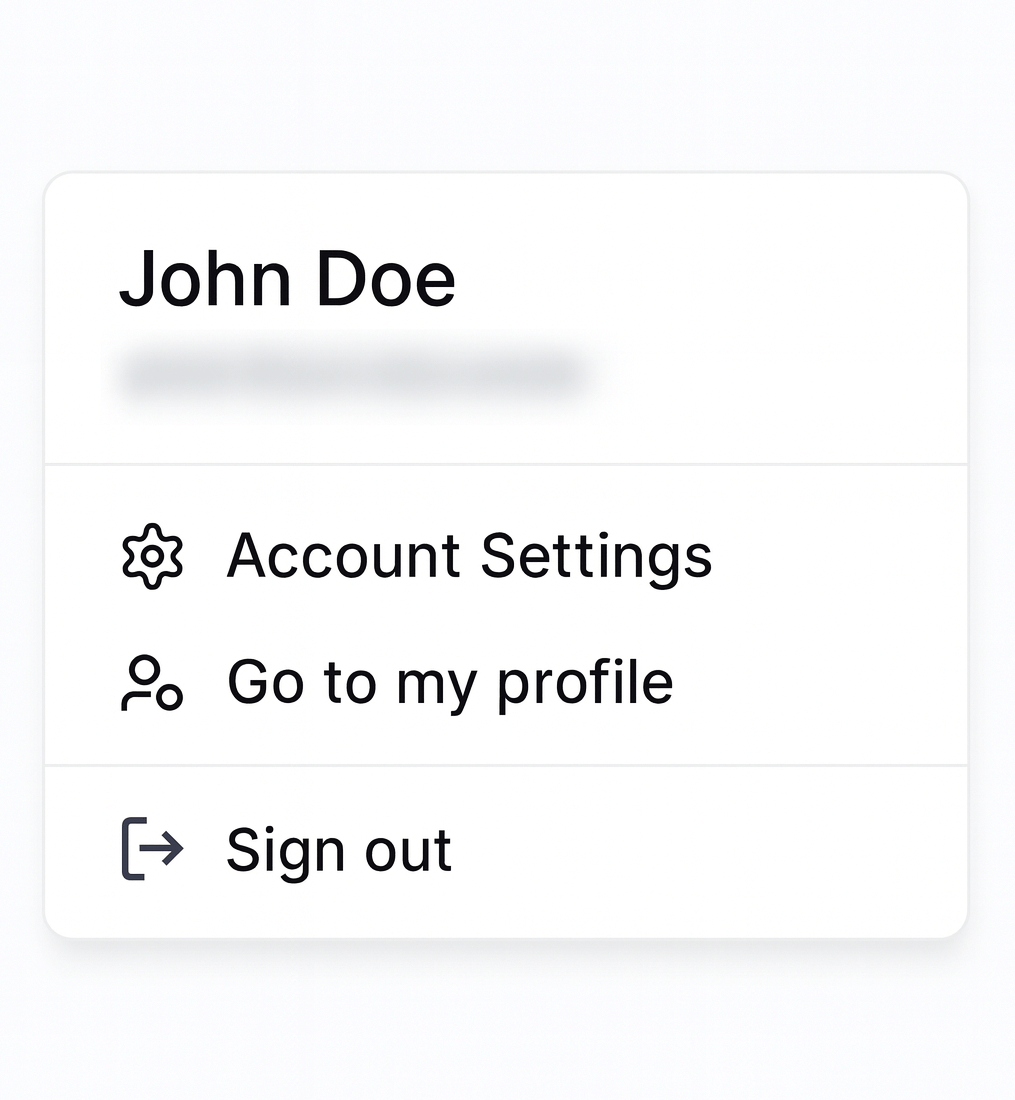This screenshot has height=1100, width=1015.
Task: Hit the Sign out text label
Action: pyautogui.click(x=339, y=849)
